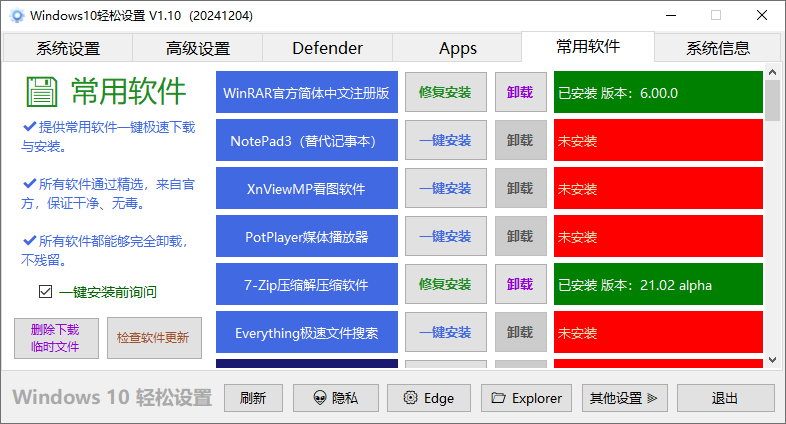Install XnViewMP with 一键安装
The width and height of the screenshot is (786, 424).
(x=446, y=188)
